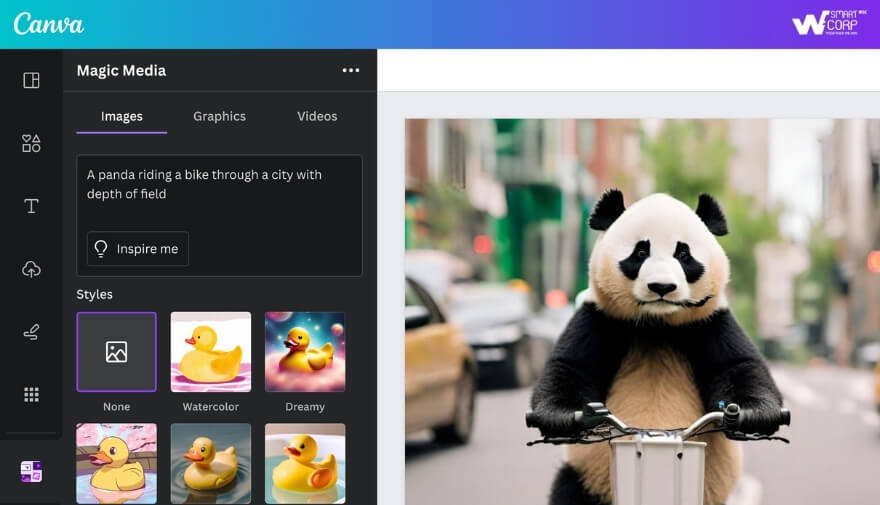Image resolution: width=880 pixels, height=505 pixels.
Task: Open the Apps grid icon
Action: pyautogui.click(x=31, y=395)
